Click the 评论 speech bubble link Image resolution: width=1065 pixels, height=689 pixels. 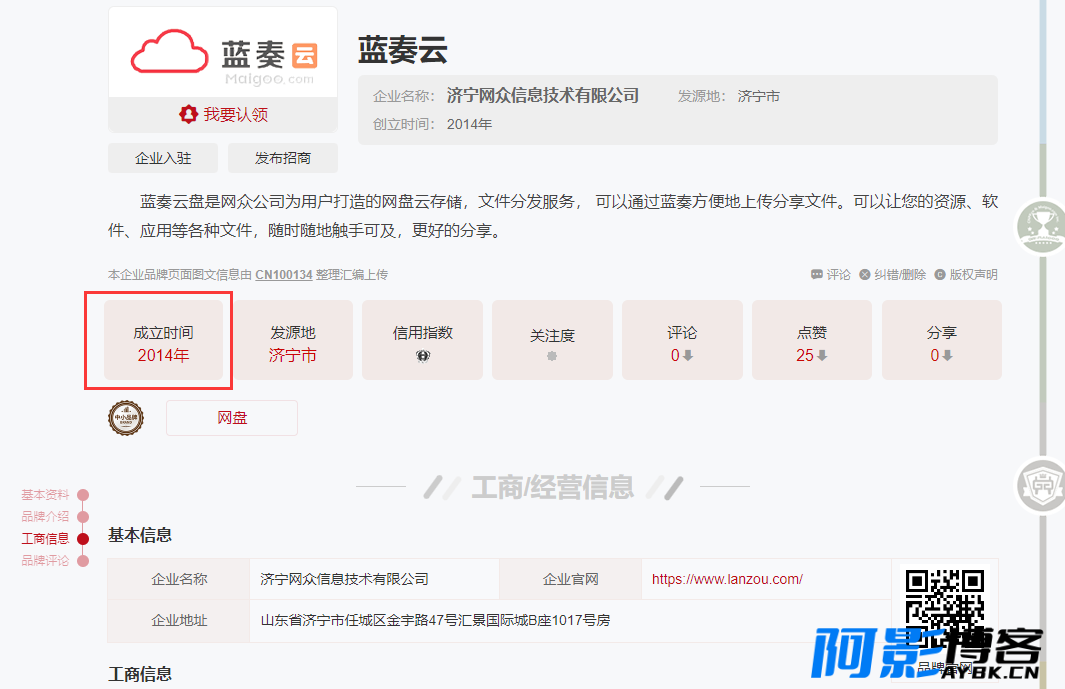click(830, 275)
